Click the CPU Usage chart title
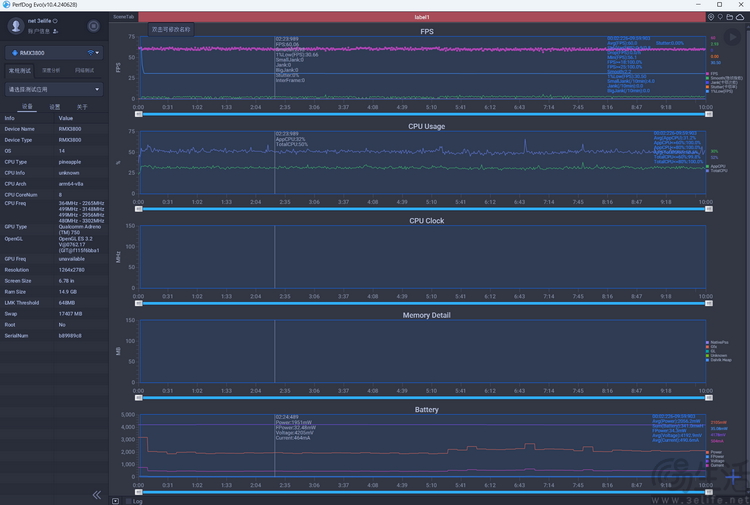The height and width of the screenshot is (505, 750). (427, 126)
